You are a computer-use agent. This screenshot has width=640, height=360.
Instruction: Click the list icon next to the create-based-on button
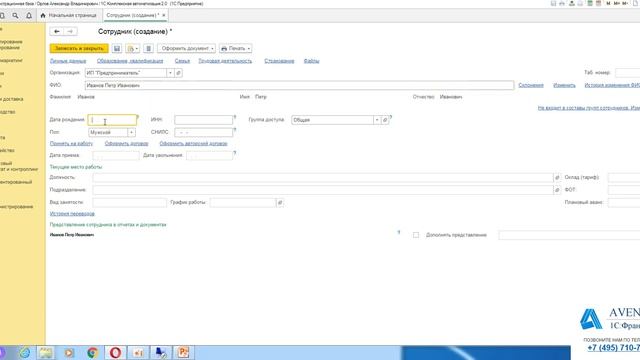click(x=148, y=49)
